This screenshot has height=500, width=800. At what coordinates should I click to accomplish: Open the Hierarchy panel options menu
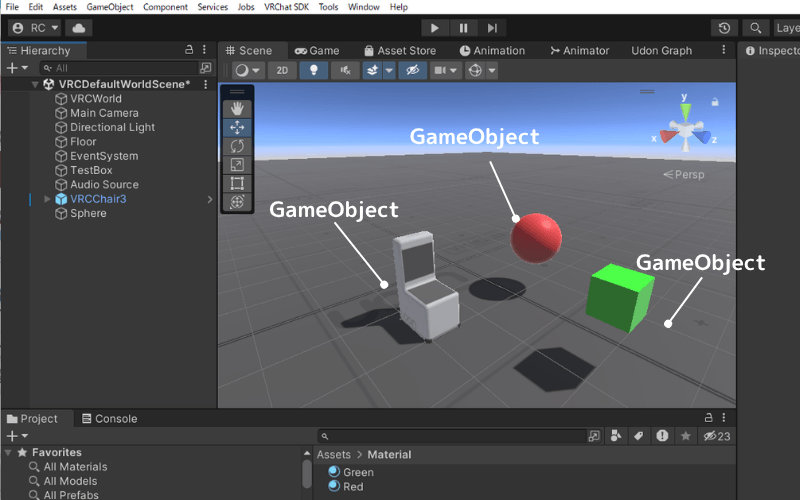tap(204, 49)
